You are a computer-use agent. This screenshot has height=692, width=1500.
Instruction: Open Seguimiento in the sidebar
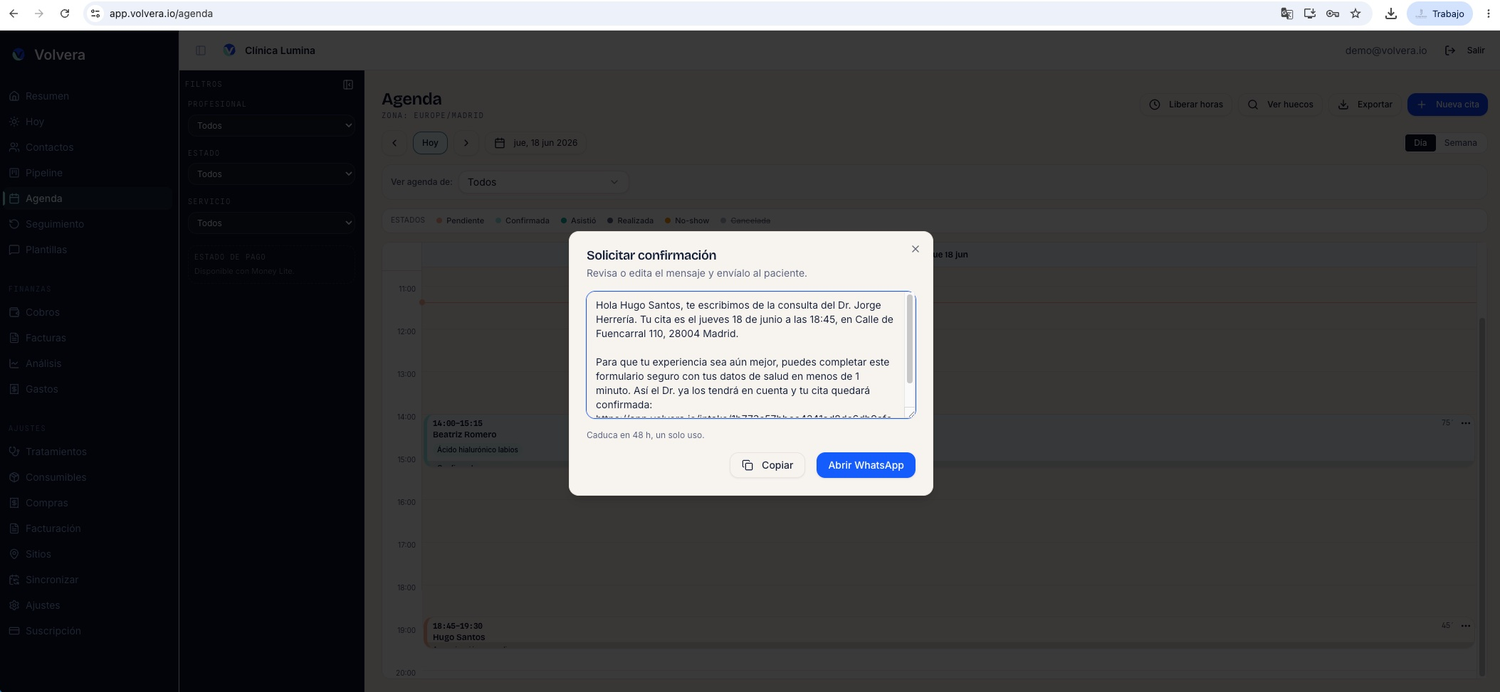click(x=55, y=224)
